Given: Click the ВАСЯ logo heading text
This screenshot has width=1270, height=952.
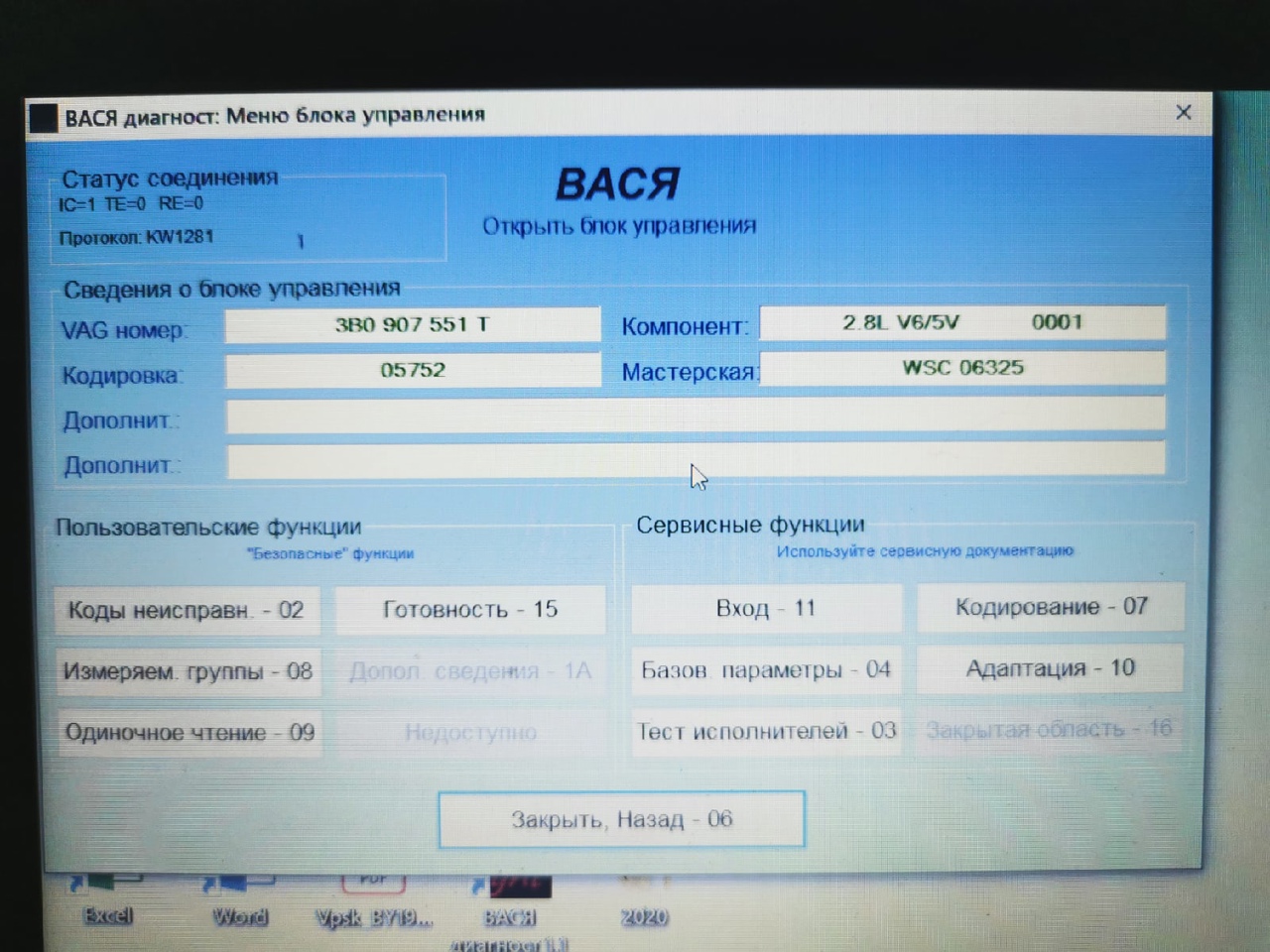Looking at the screenshot, I should click(x=617, y=184).
